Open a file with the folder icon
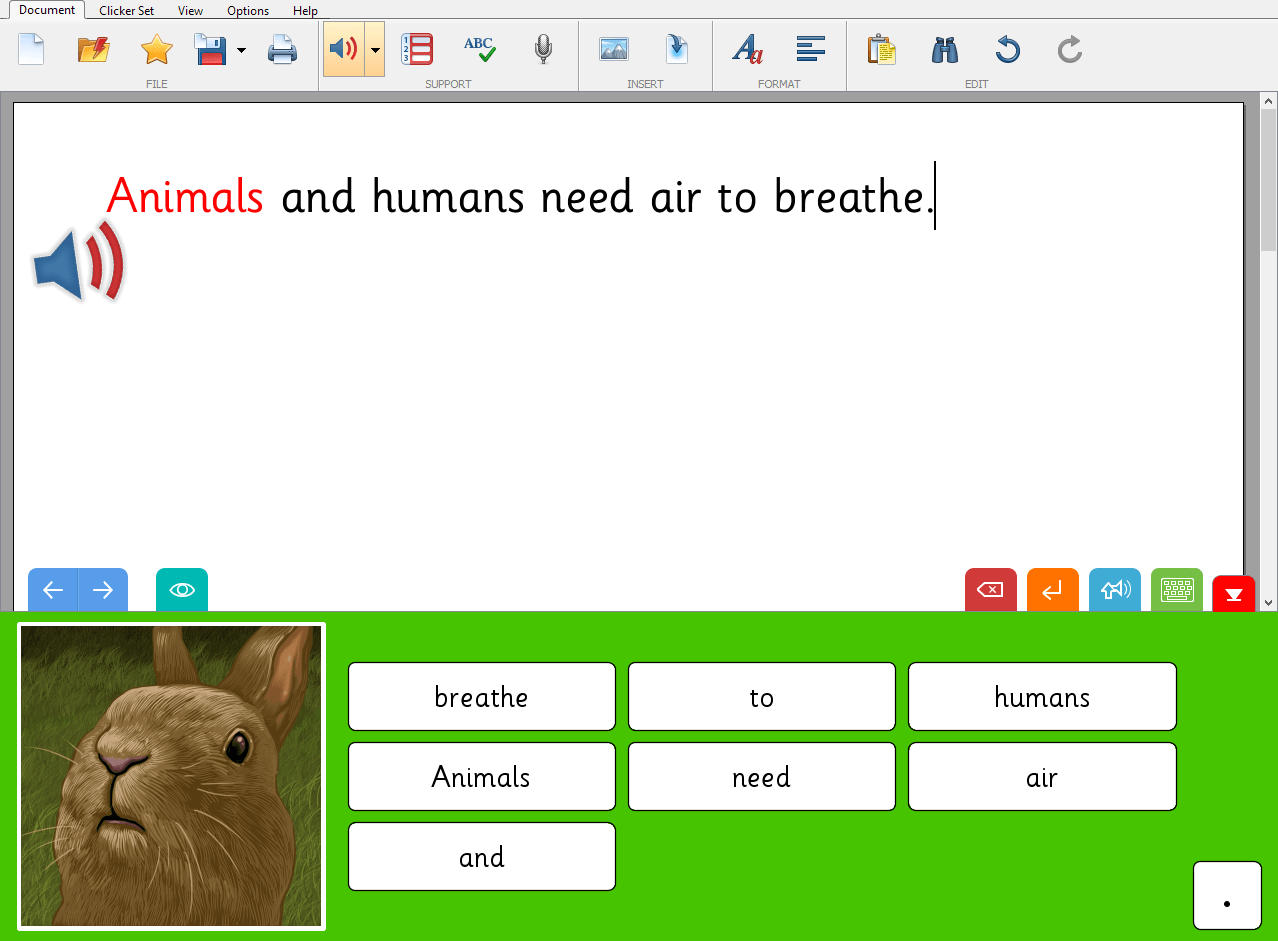This screenshot has height=941, width=1278. (x=93, y=49)
